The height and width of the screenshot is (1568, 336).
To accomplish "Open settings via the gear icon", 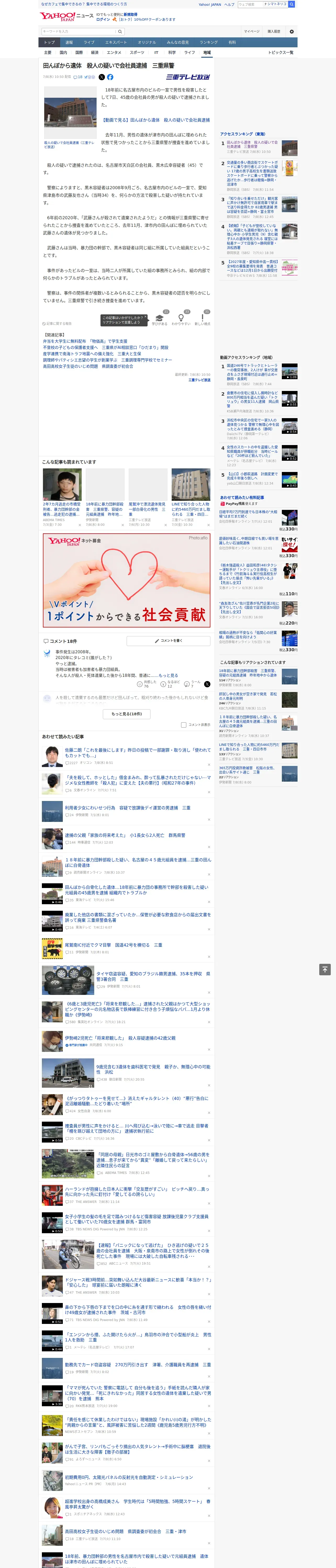I will coord(292,31).
